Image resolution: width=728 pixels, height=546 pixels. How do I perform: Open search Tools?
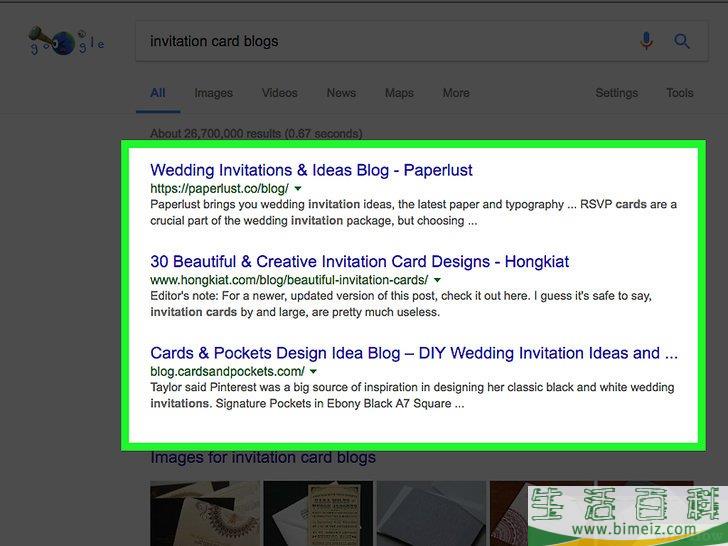[x=680, y=93]
